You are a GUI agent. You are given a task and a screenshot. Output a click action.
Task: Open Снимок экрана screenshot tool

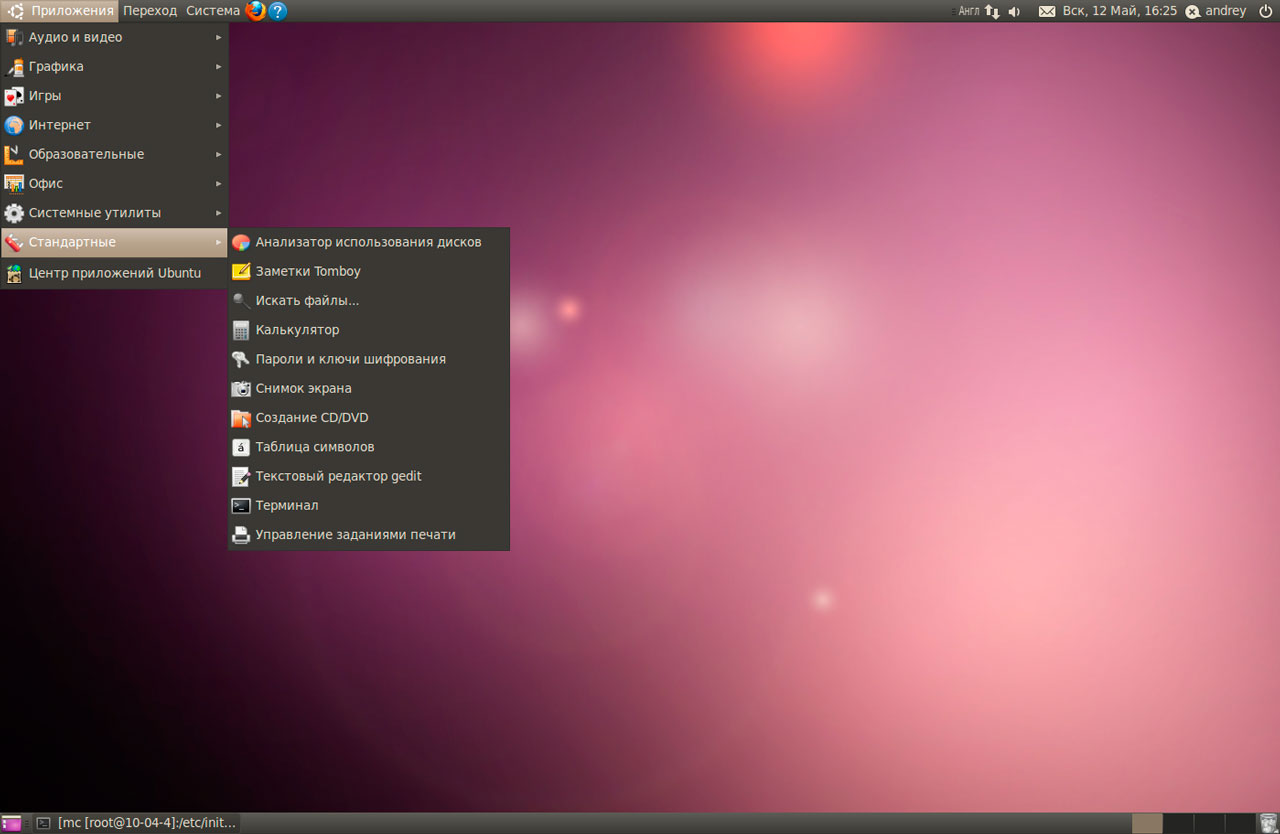pyautogui.click(x=303, y=388)
